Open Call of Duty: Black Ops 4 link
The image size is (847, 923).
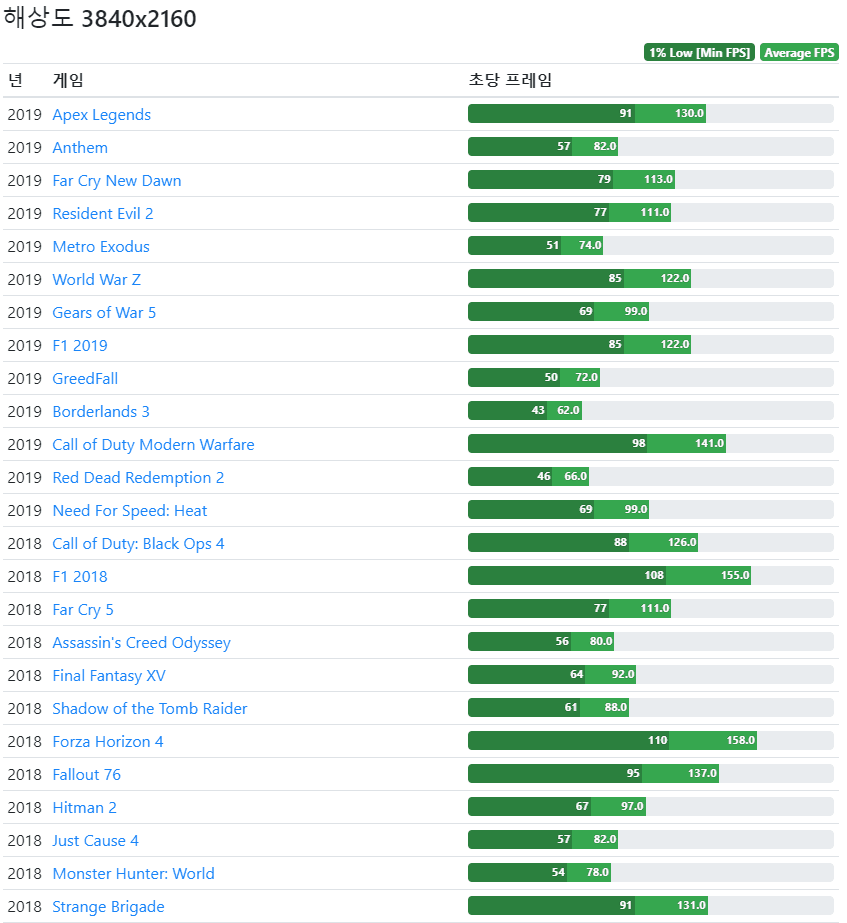[138, 543]
